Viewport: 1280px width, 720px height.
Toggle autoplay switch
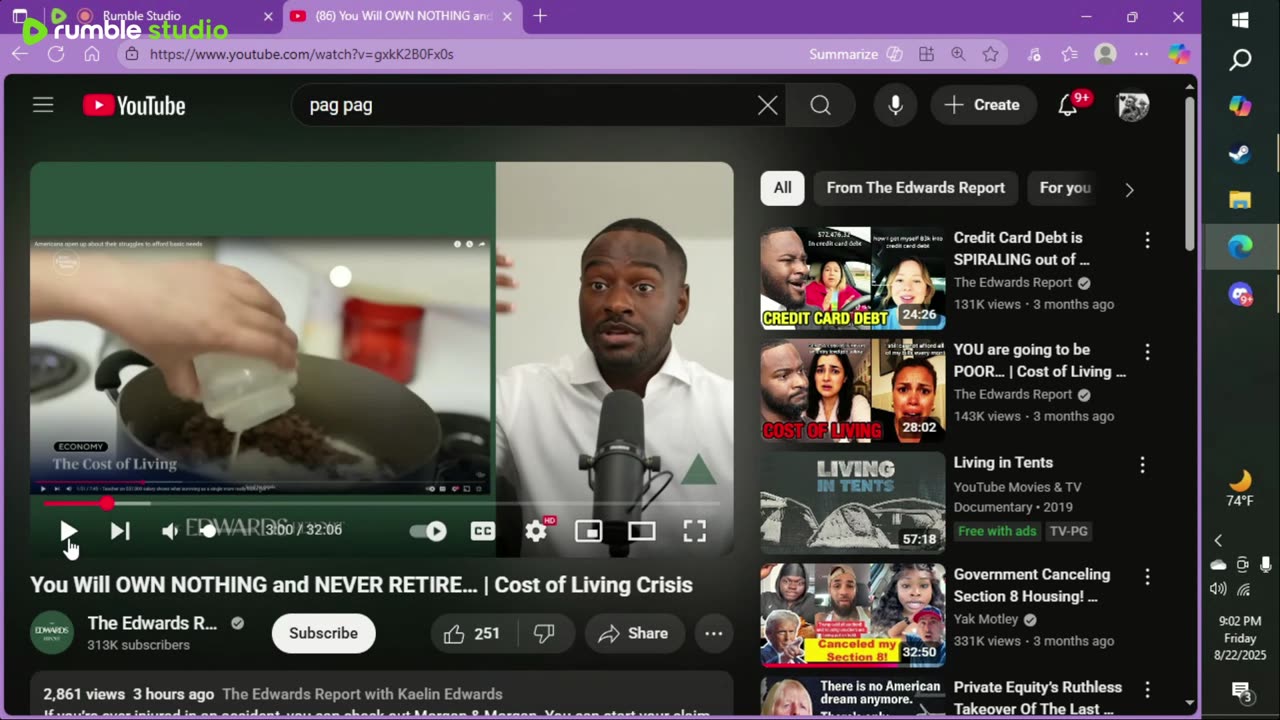click(x=429, y=531)
